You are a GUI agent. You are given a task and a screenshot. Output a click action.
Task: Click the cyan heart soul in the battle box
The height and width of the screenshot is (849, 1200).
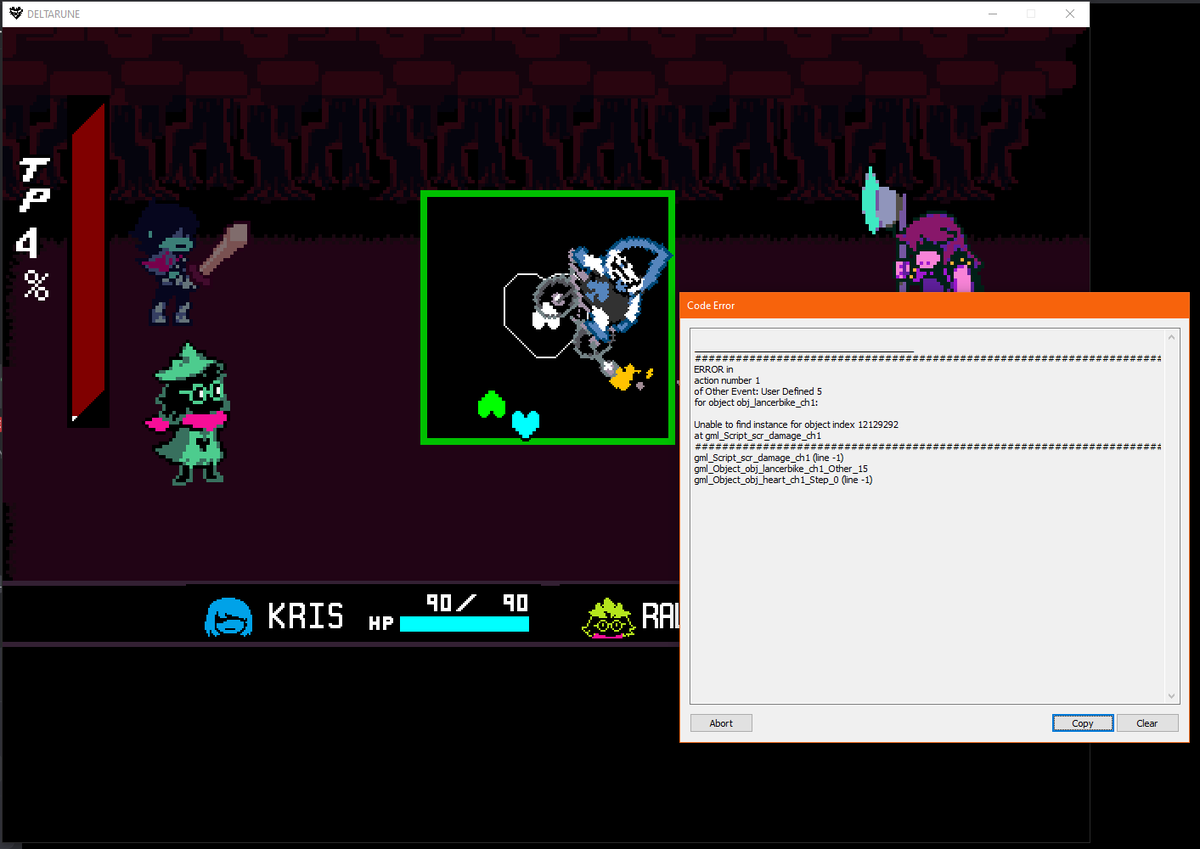526,424
